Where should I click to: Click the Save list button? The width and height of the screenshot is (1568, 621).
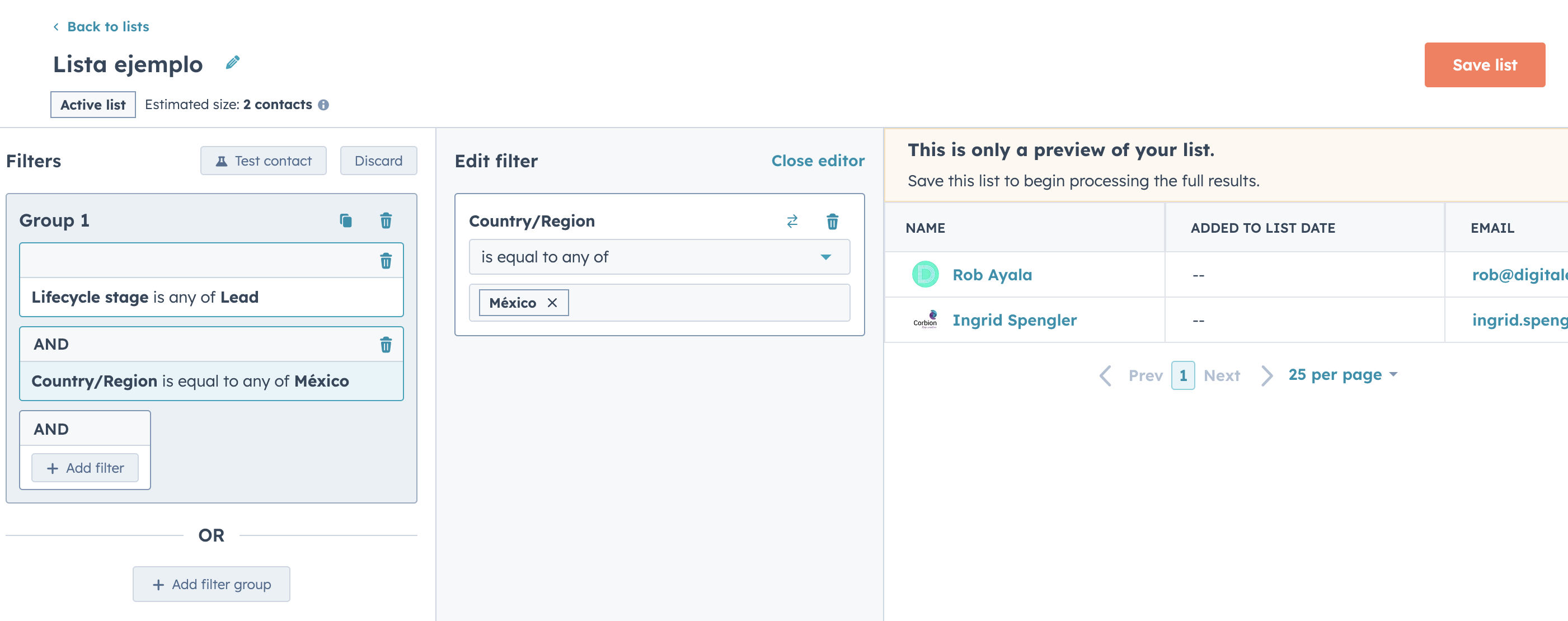1484,64
